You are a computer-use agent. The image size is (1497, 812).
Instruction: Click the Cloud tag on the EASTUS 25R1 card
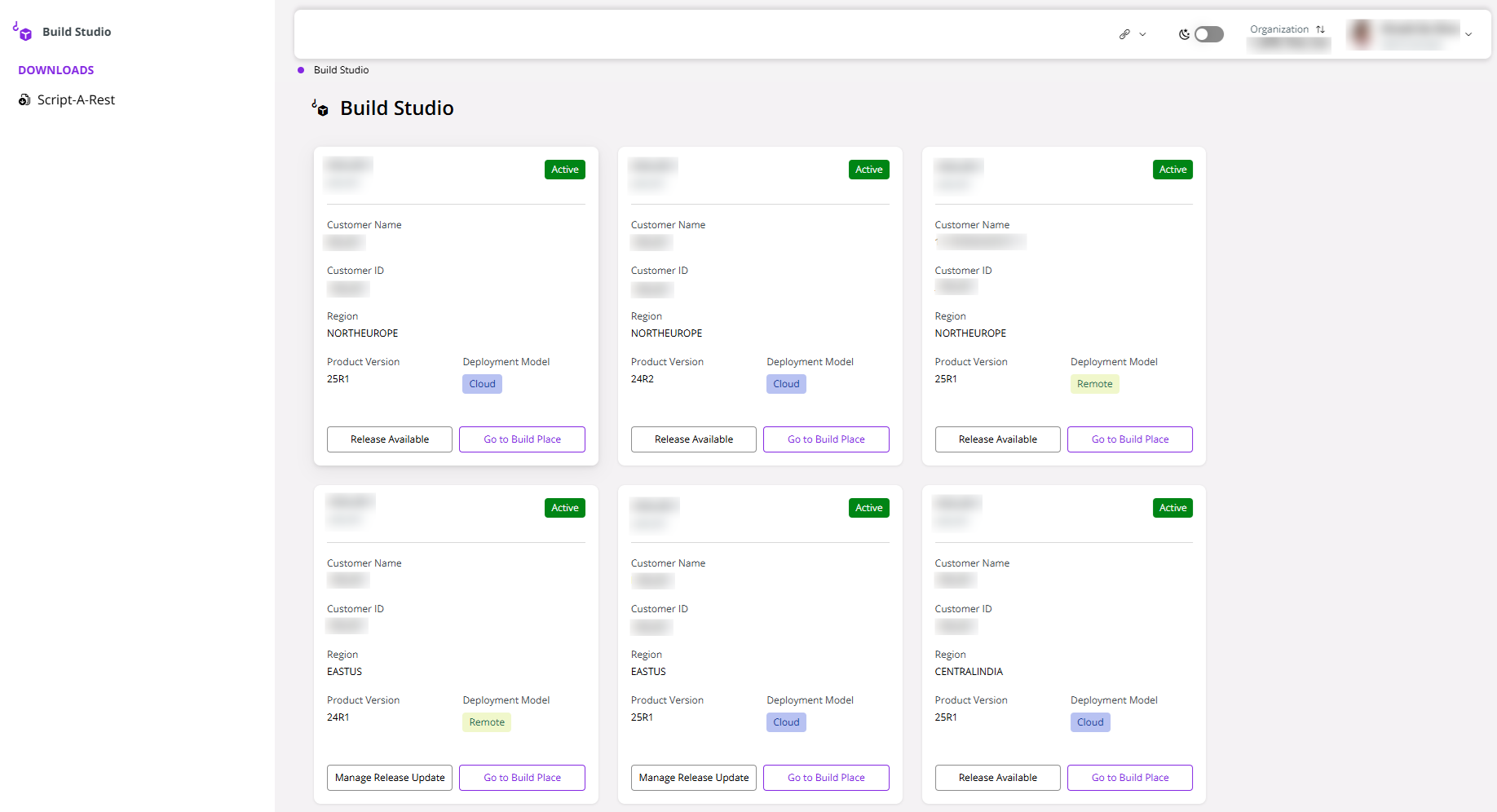coord(787,722)
